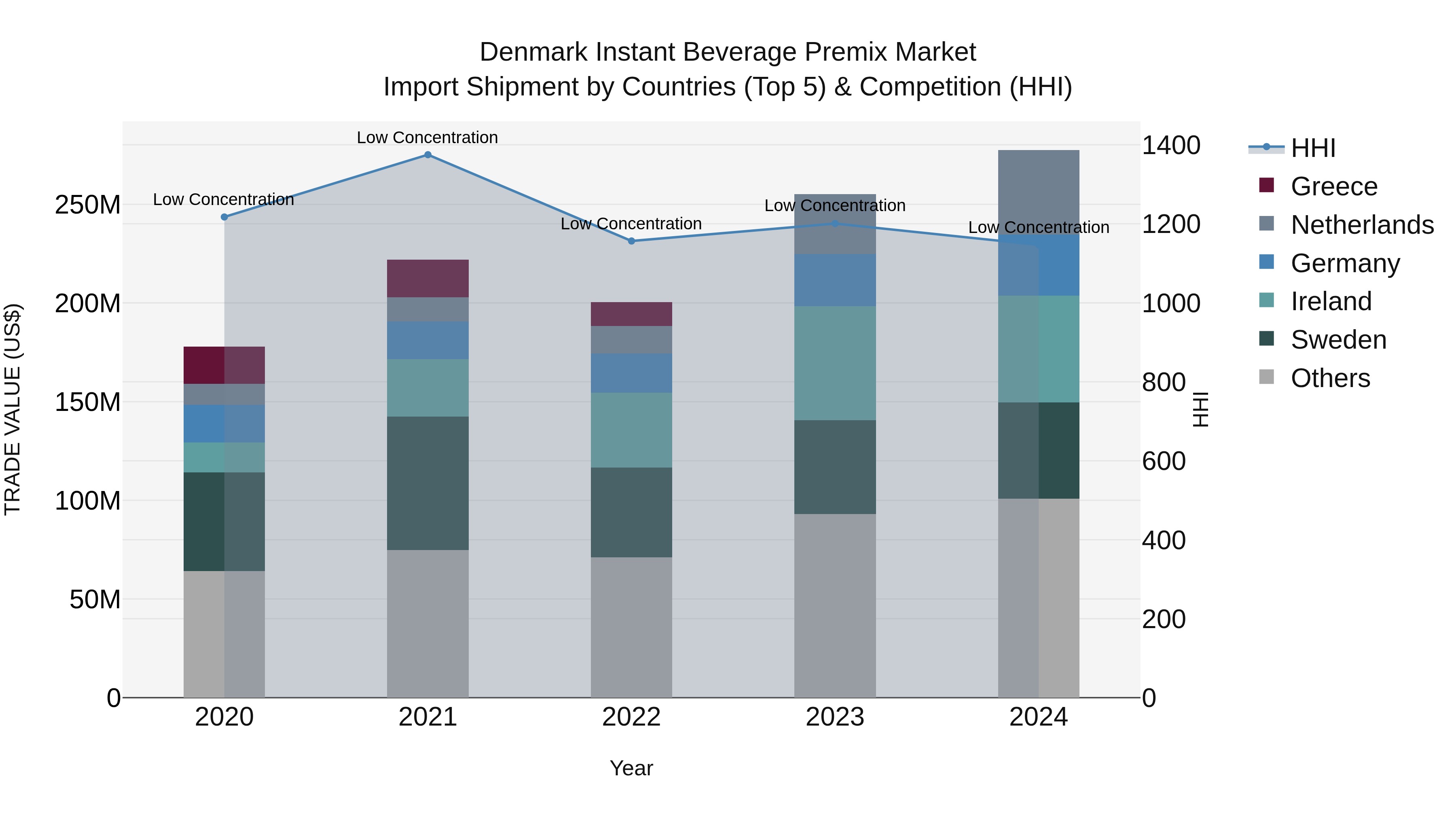1456x819 pixels.
Task: Toggle the HHI line legend entry
Action: coord(1292,148)
